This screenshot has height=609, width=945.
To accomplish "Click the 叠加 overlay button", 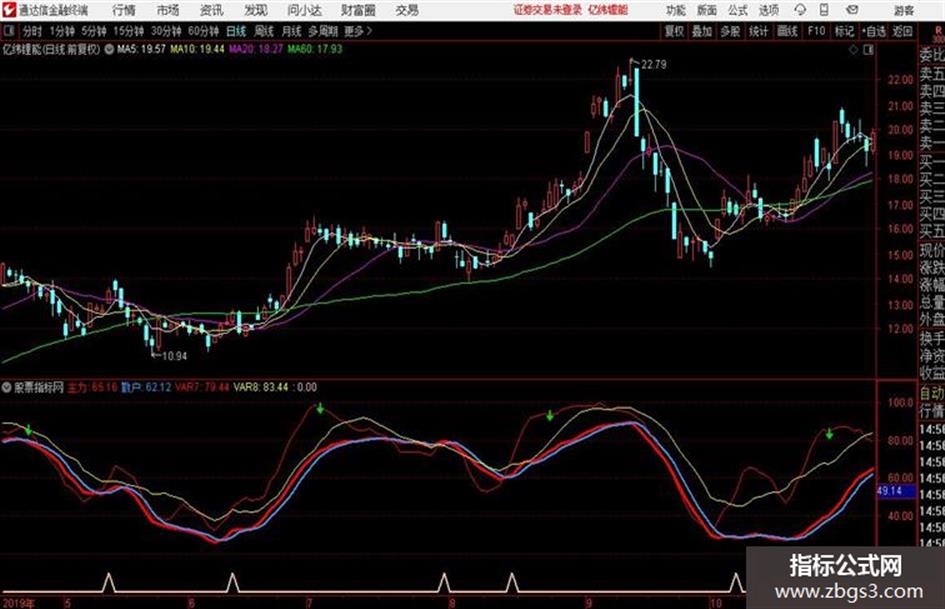I will tap(702, 31).
